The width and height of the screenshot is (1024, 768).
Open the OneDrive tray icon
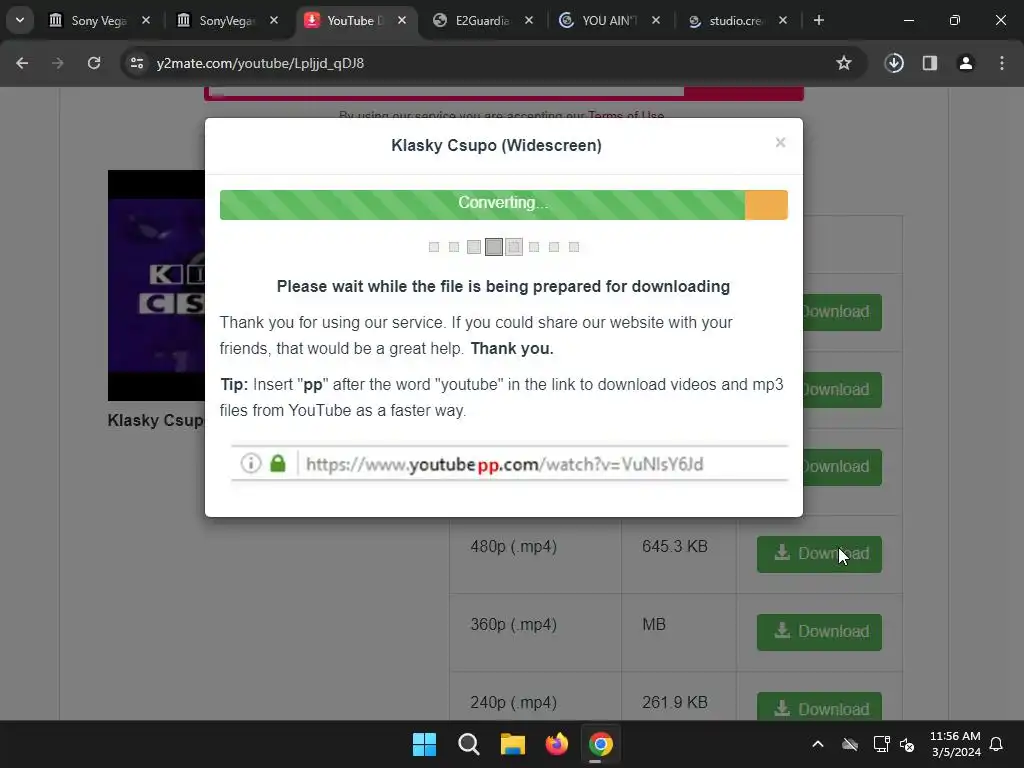pos(850,744)
